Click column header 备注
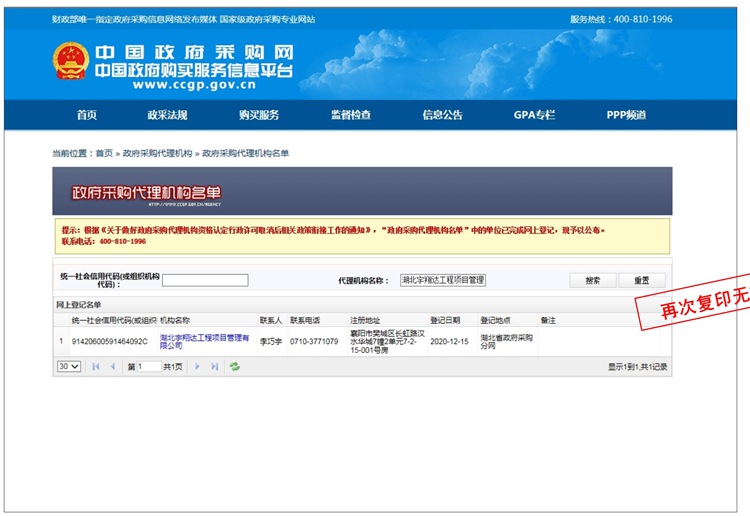This screenshot has width=750, height=516. pos(548,320)
